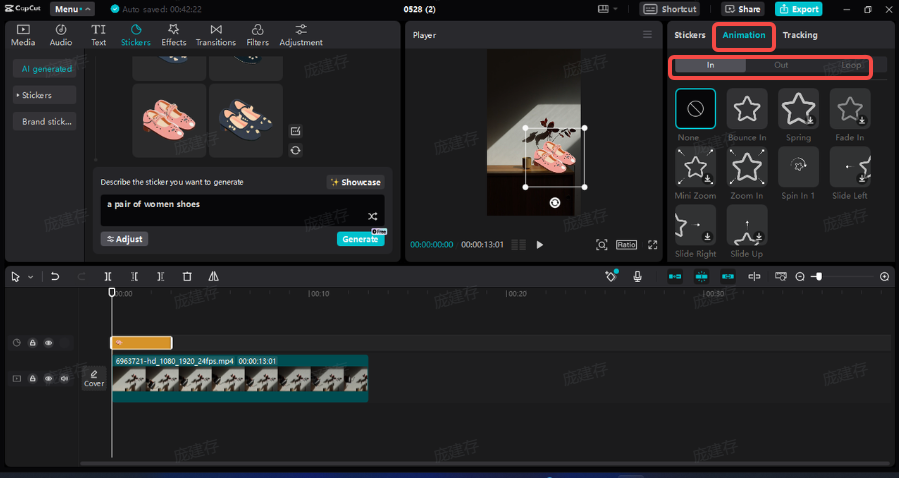The height and width of the screenshot is (479, 899).
Task: Select the Loop animation tab
Action: pyautogui.click(x=851, y=65)
